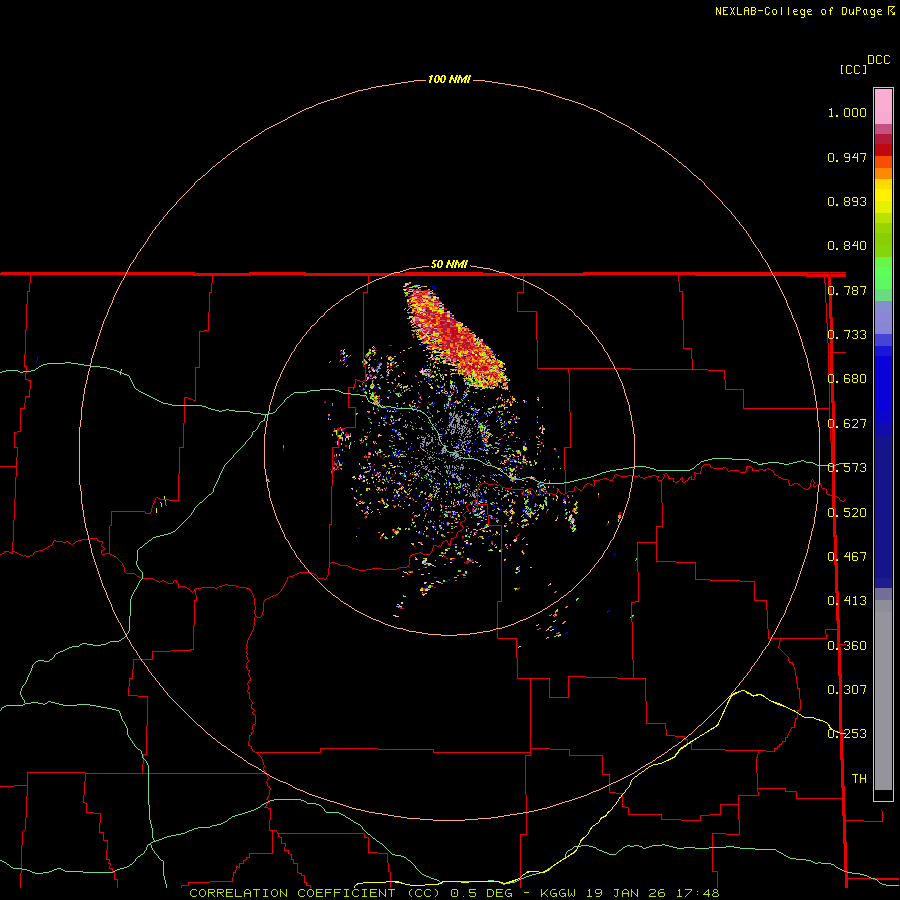Pick the dark navy segment of color bar
Screen dimensions: 900x900
point(883,505)
